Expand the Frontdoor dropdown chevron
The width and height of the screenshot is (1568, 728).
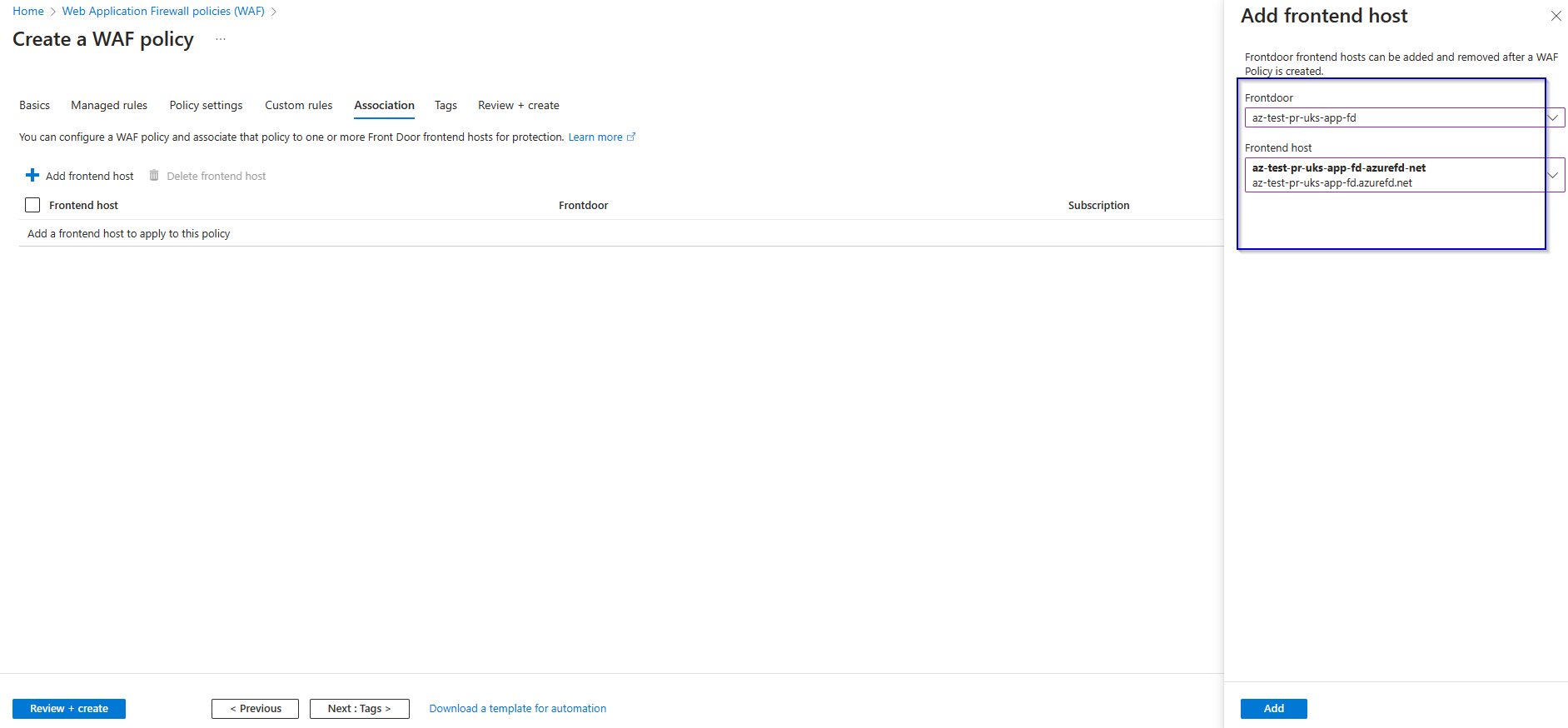1553,117
